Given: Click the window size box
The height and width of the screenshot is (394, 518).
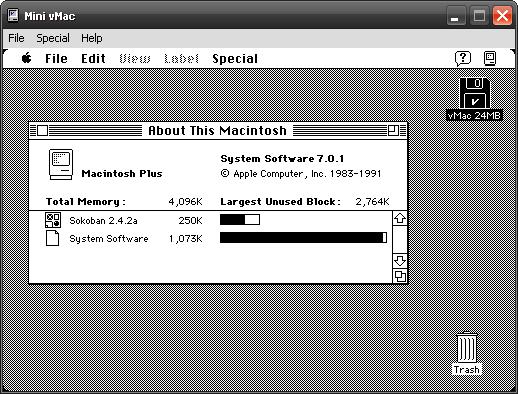Looking at the screenshot, I should 400,276.
